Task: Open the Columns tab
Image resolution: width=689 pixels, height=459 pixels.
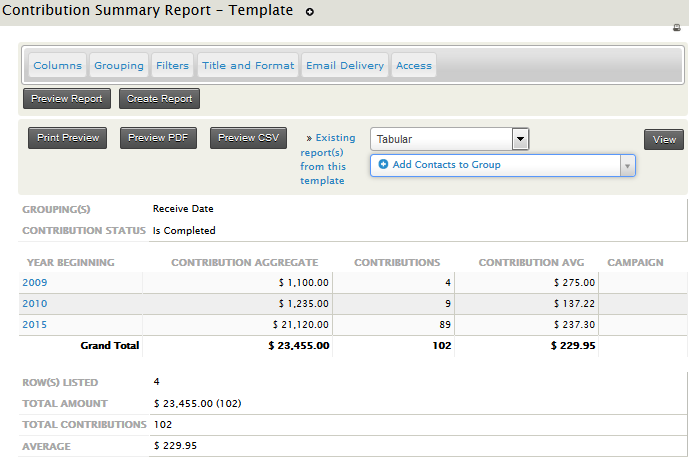Action: click(58, 66)
